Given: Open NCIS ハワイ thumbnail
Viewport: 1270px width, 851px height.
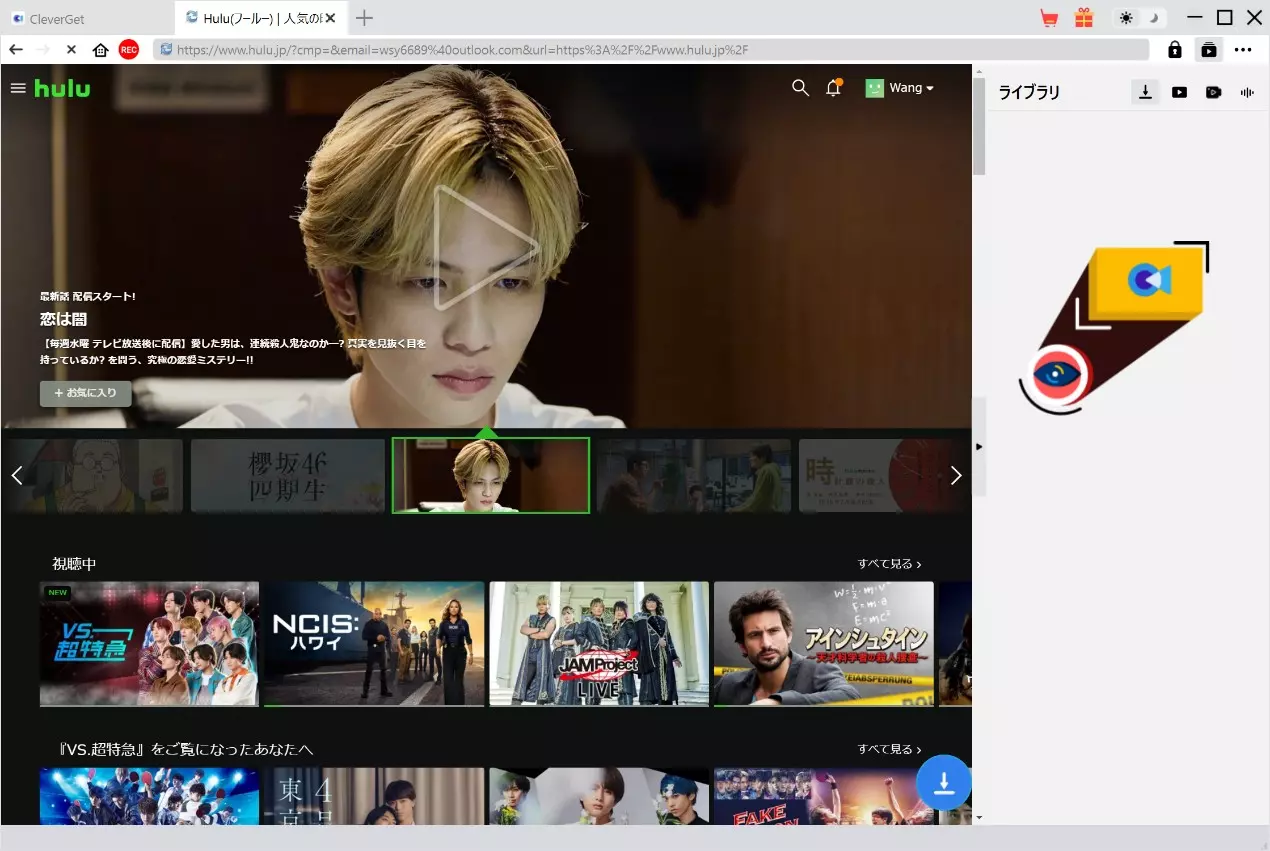Looking at the screenshot, I should [x=374, y=644].
